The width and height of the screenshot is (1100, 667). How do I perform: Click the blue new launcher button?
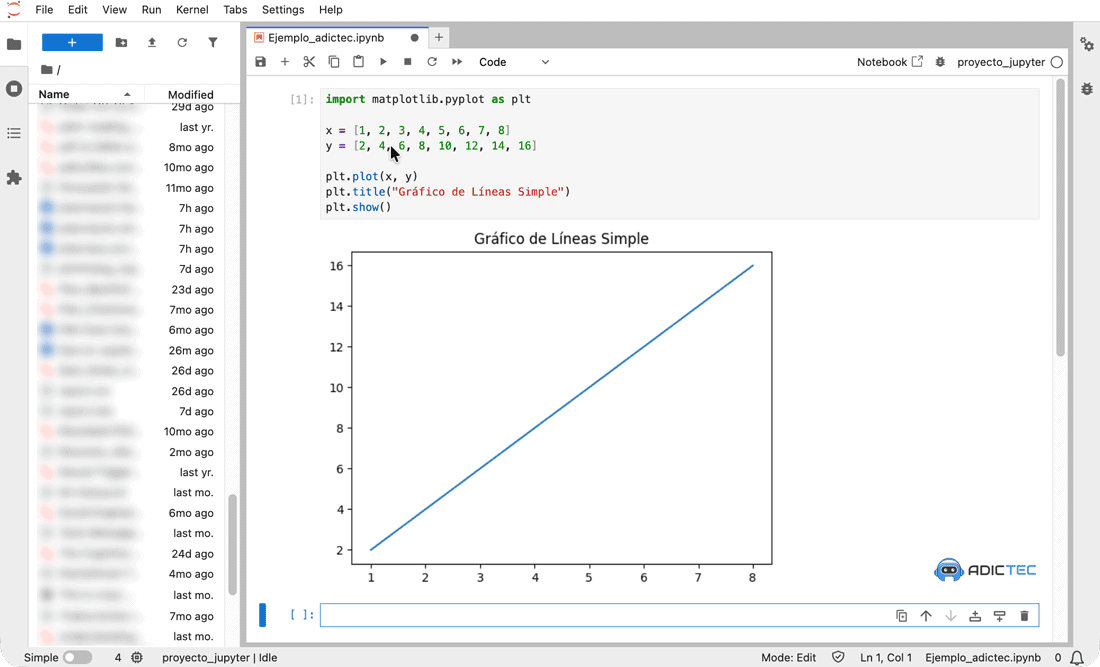(71, 41)
